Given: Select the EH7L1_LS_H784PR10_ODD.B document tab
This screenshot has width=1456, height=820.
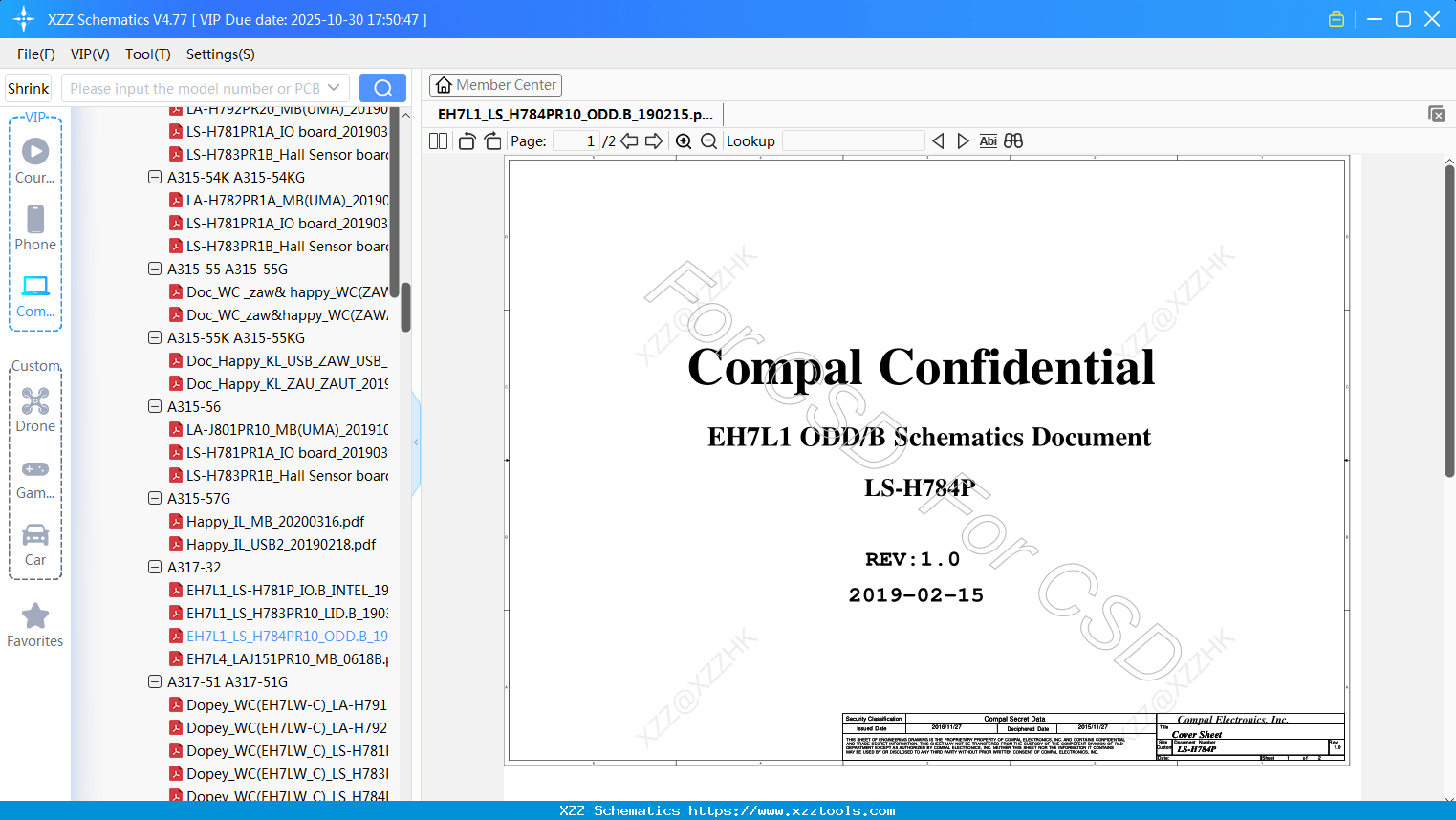Looking at the screenshot, I should point(576,114).
